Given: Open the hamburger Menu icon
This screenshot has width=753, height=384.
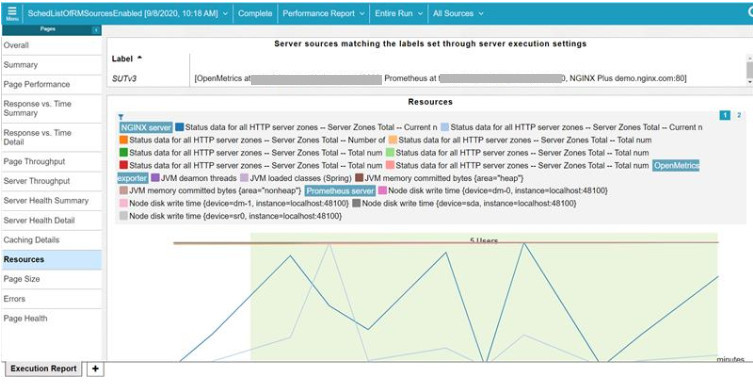Looking at the screenshot, I should (x=12, y=13).
